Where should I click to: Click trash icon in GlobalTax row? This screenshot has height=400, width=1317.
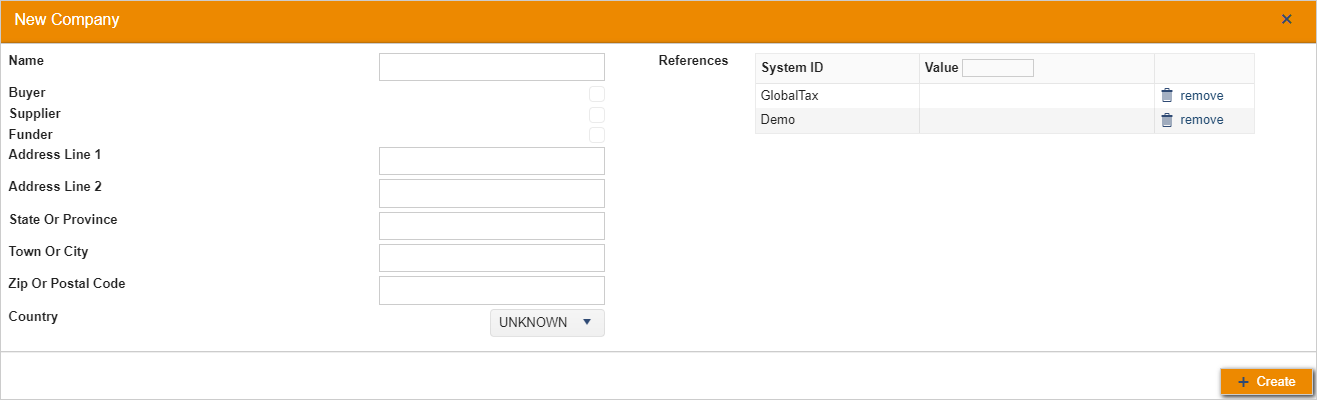pyautogui.click(x=1166, y=96)
